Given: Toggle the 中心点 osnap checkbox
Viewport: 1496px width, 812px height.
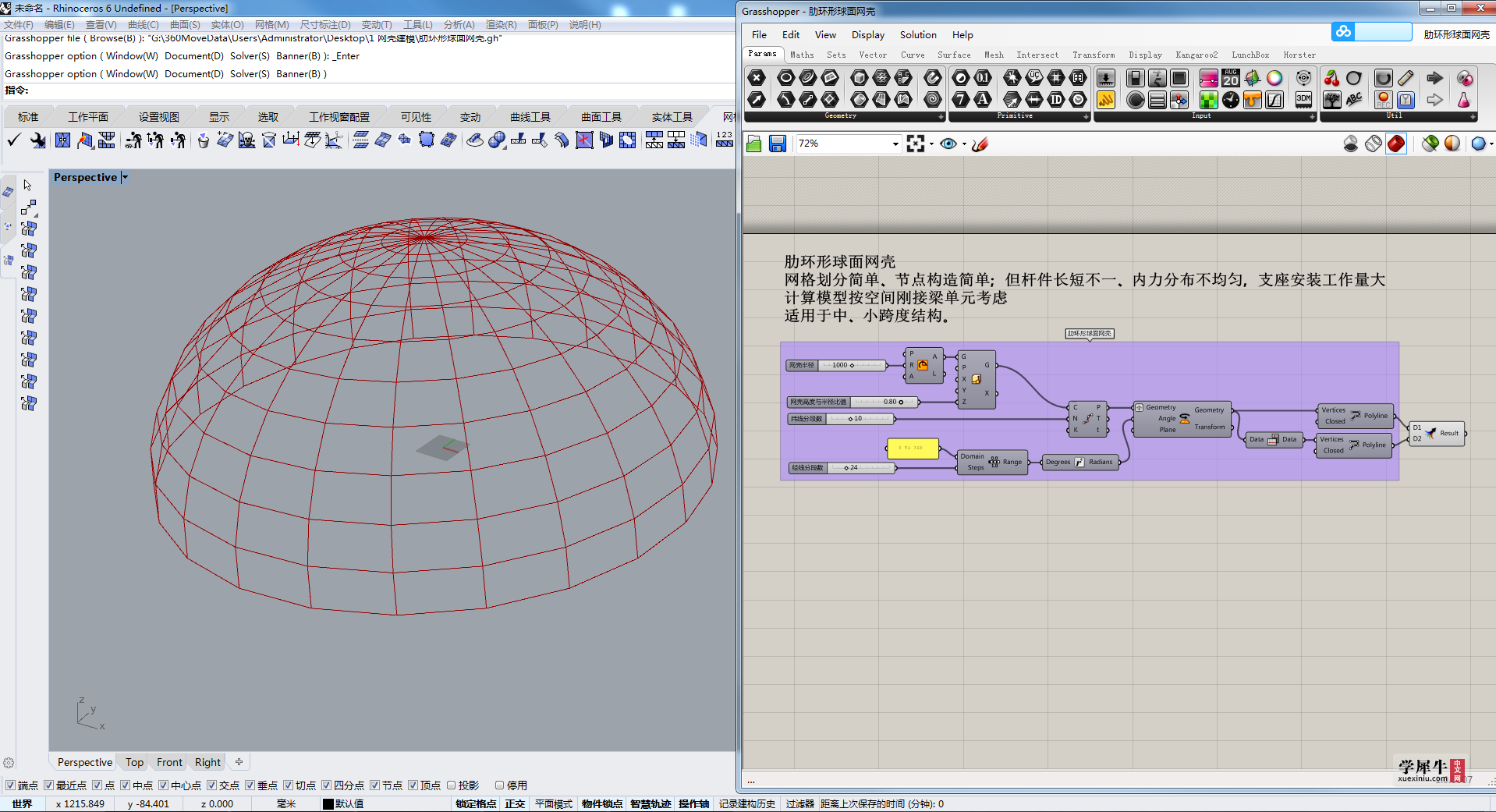Looking at the screenshot, I should coord(163,785).
